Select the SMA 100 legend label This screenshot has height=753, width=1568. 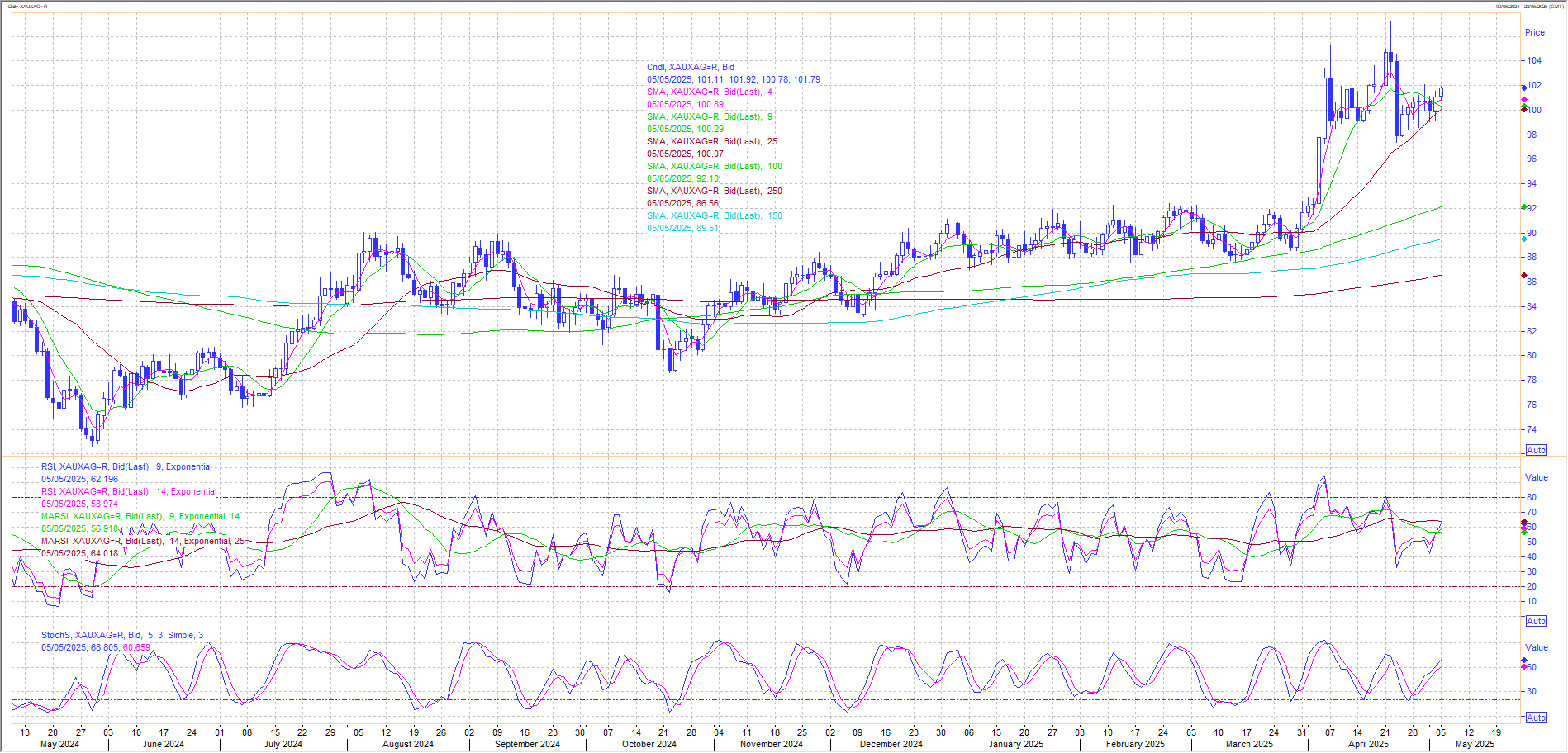point(715,166)
